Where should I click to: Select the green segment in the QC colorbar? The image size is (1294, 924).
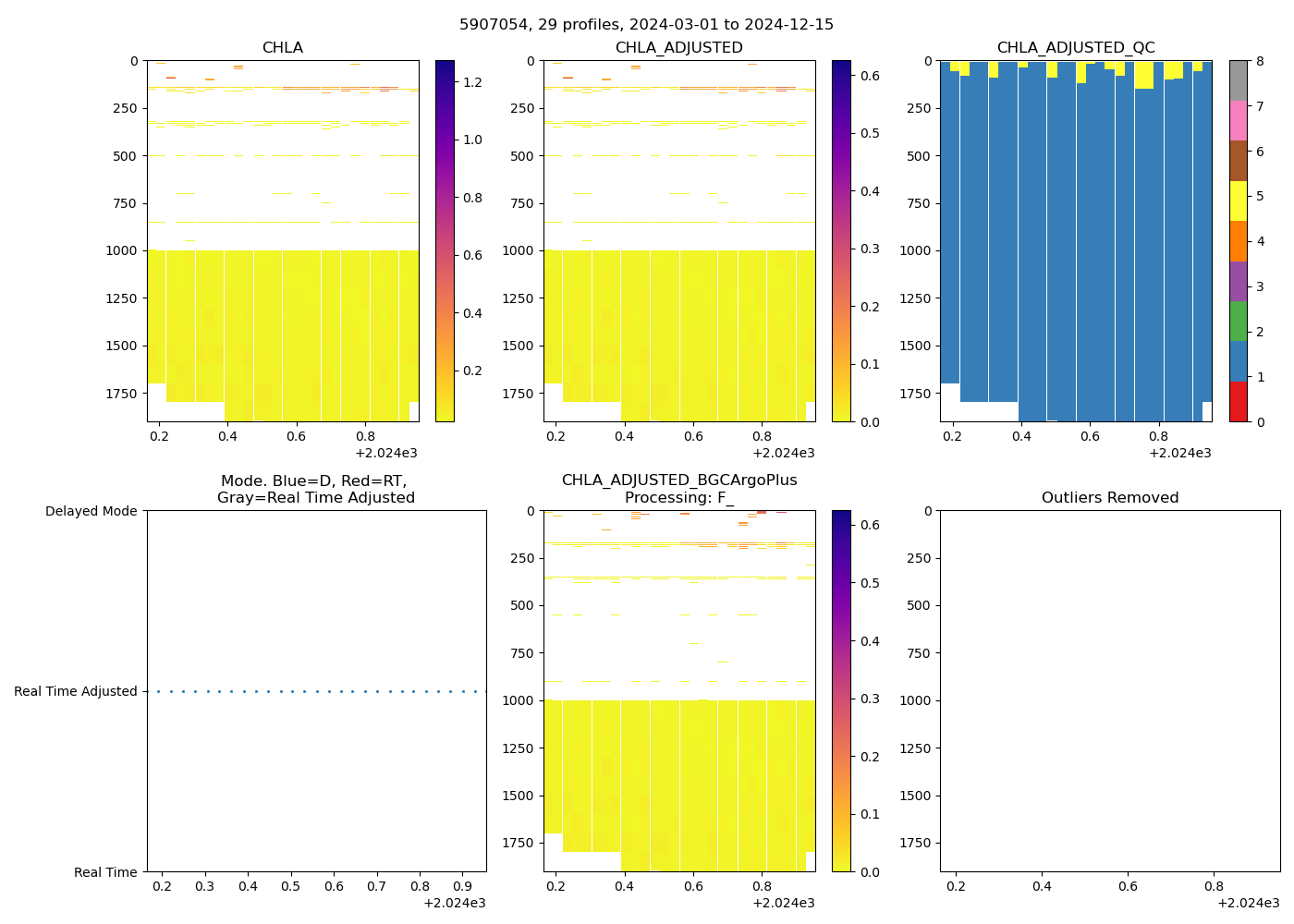point(1239,322)
